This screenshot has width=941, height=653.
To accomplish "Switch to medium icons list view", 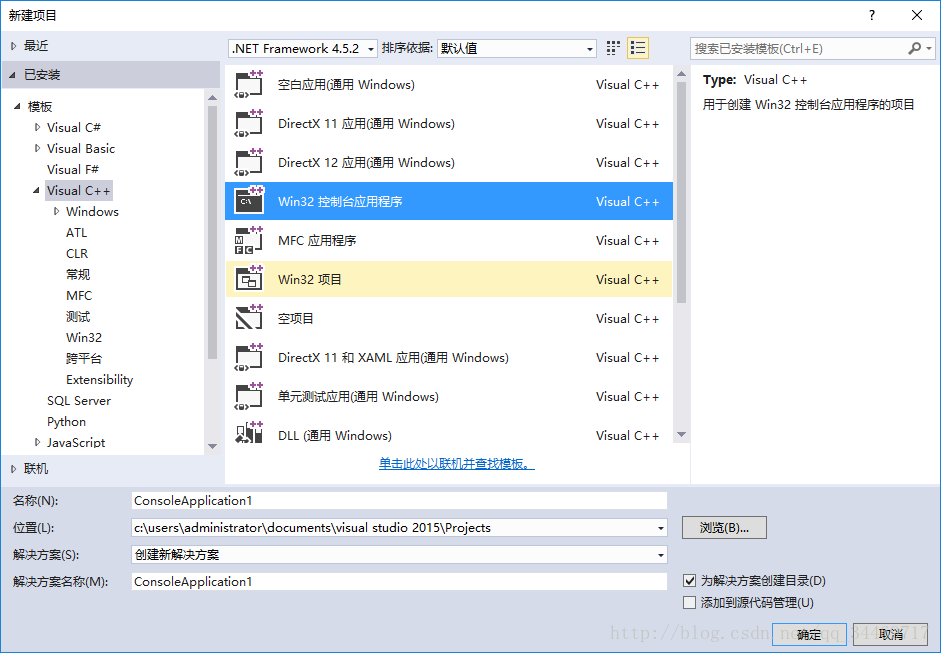I will [638, 48].
